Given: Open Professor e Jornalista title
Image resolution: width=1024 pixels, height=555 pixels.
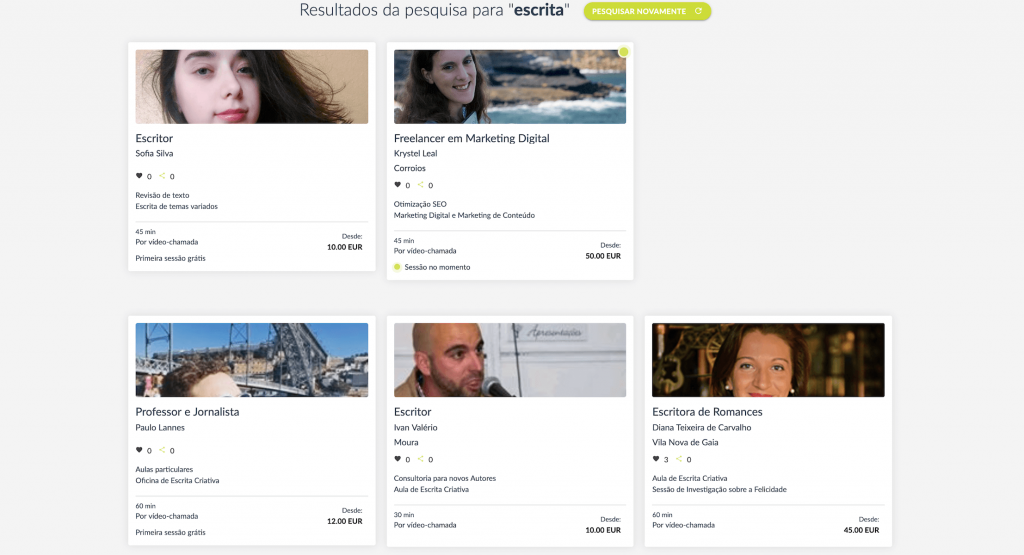Looking at the screenshot, I should 187,412.
